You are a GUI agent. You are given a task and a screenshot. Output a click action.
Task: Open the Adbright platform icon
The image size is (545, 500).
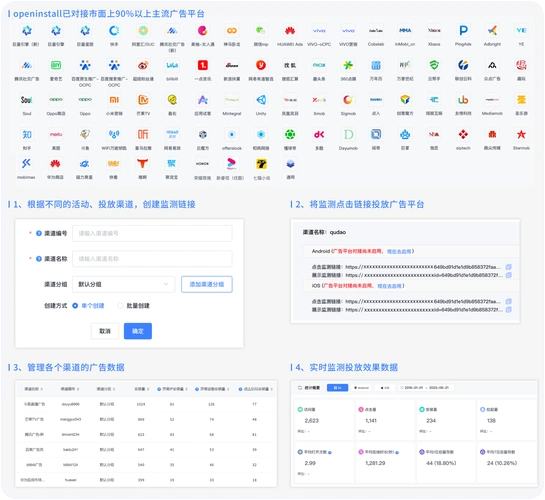pyautogui.click(x=492, y=31)
